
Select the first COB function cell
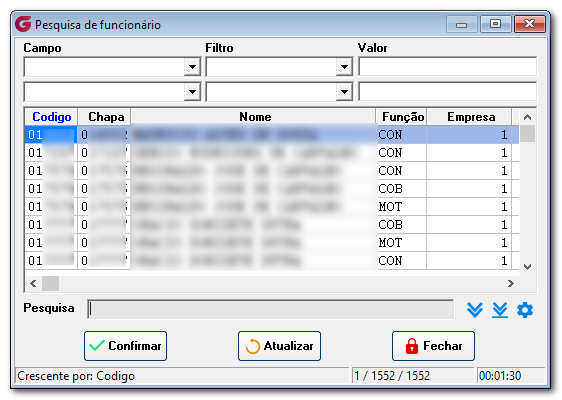tap(401, 189)
